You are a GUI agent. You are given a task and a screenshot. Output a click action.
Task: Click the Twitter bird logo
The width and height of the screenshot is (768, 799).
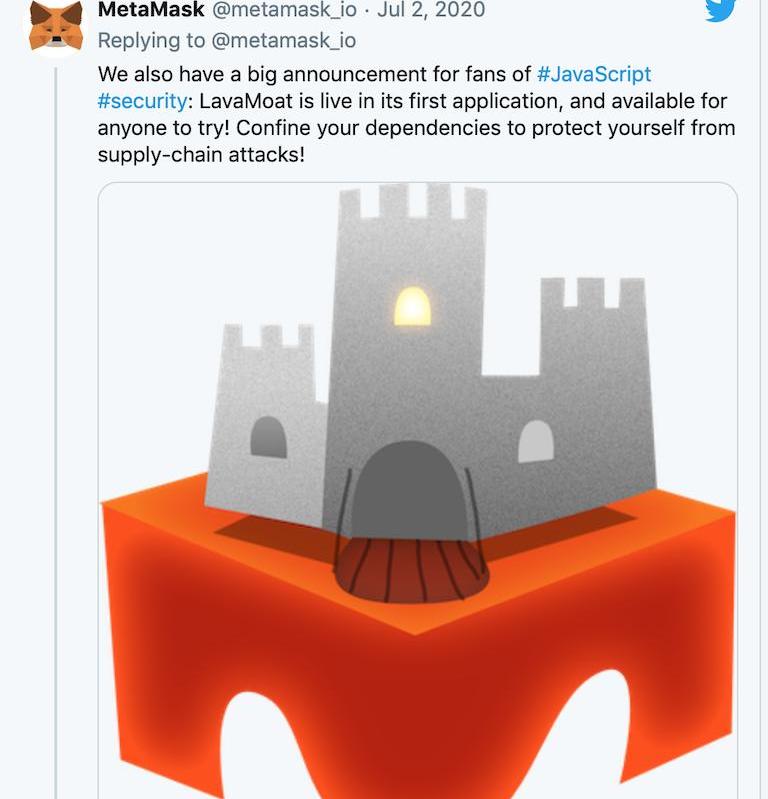tap(720, 10)
